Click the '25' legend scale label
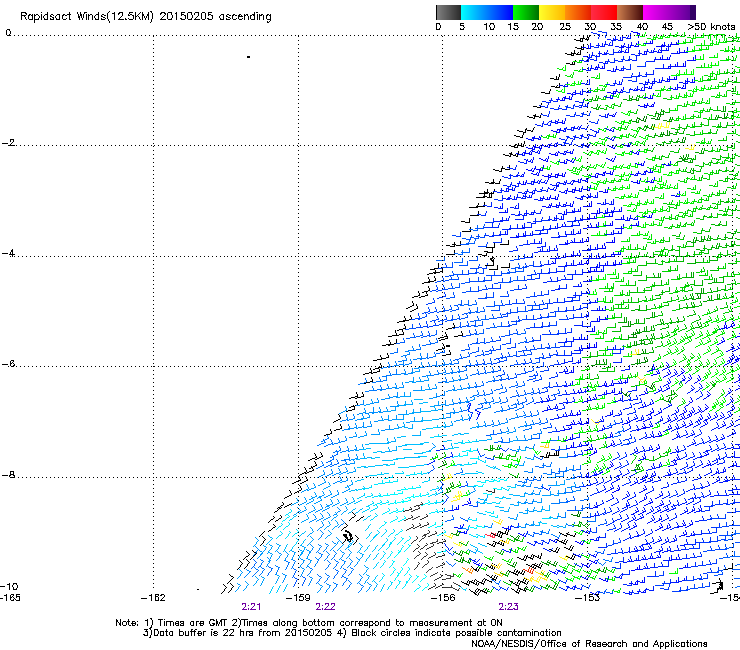Image resolution: width=740 pixels, height=650 pixels. [565, 27]
